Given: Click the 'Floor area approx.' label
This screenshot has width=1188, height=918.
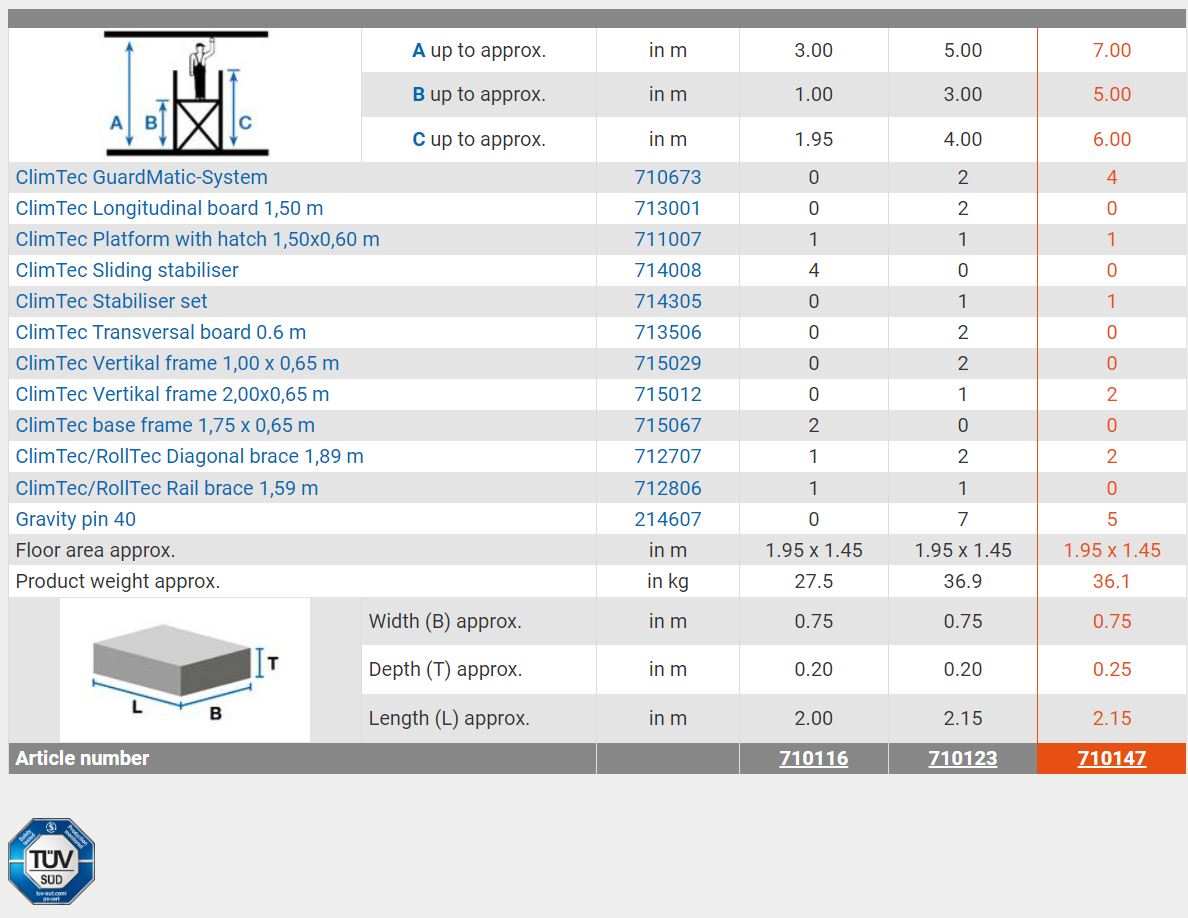Looking at the screenshot, I should 95,551.
